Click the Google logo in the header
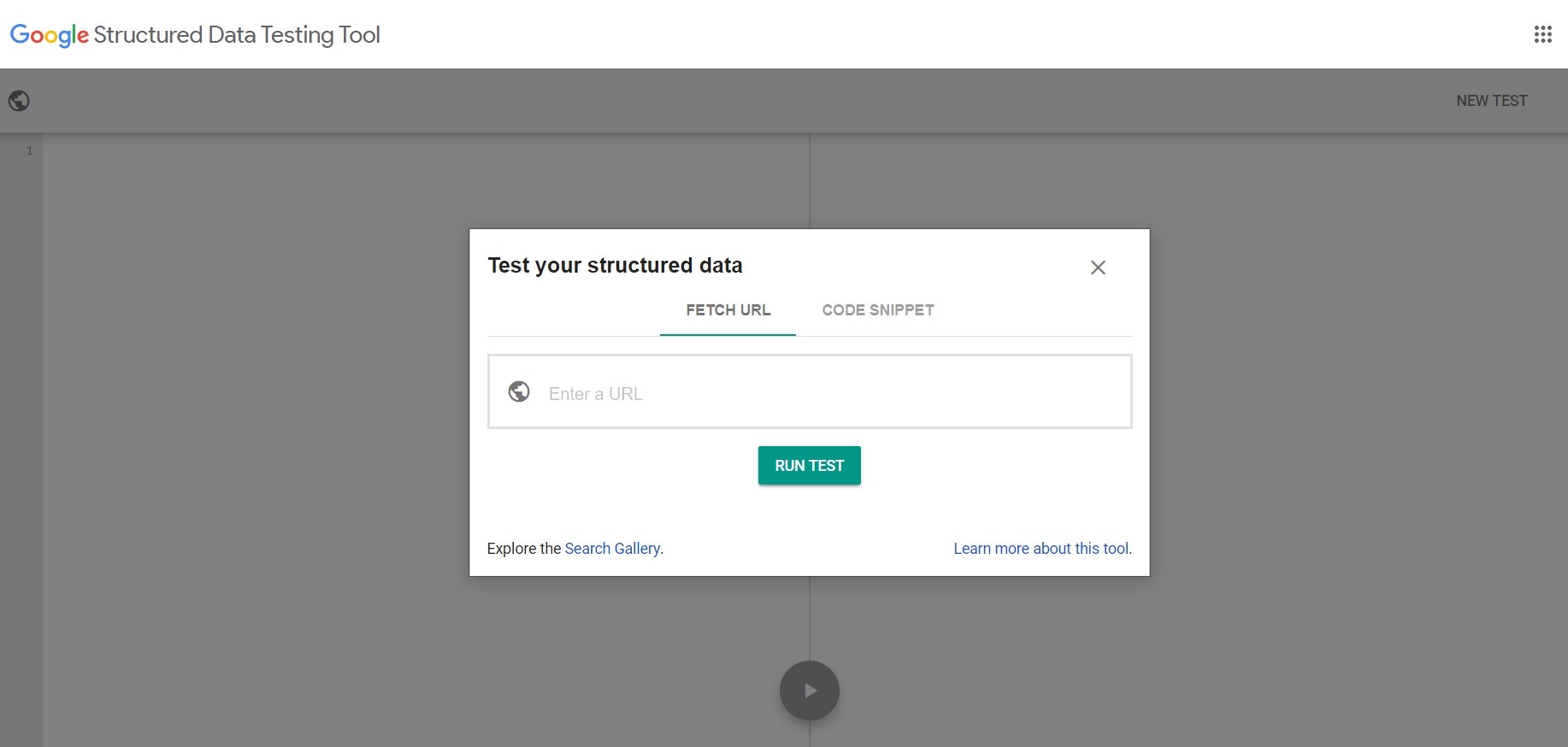1568x747 pixels. pyautogui.click(x=49, y=35)
